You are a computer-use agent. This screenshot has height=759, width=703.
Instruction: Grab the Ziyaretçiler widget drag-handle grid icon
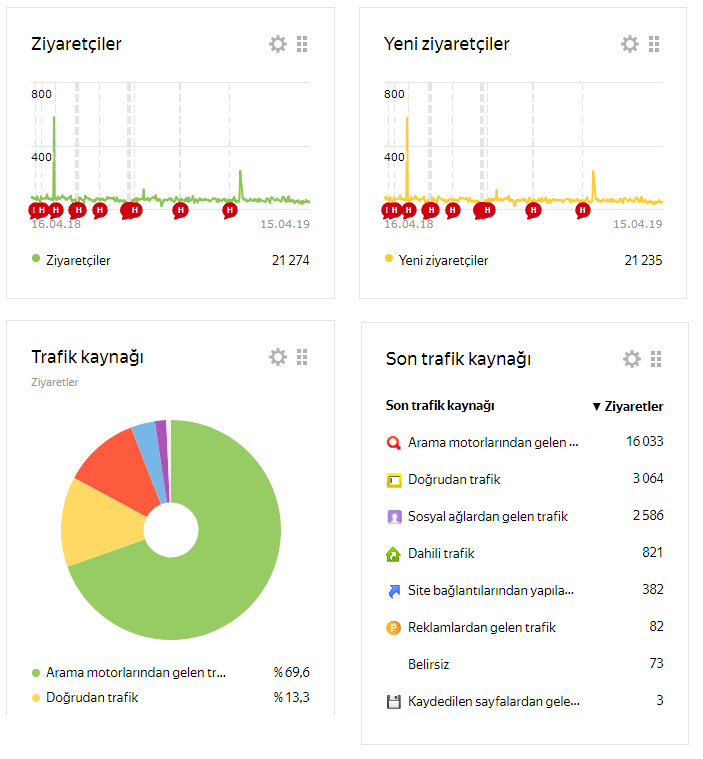[302, 44]
